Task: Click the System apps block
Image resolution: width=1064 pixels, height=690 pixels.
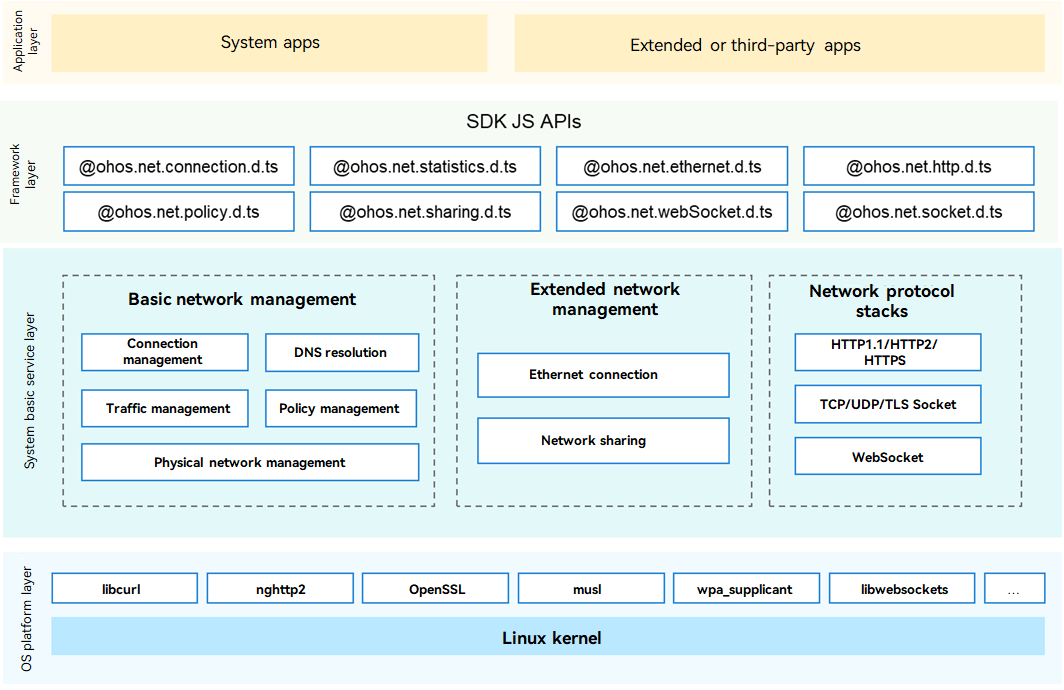Action: 269,43
